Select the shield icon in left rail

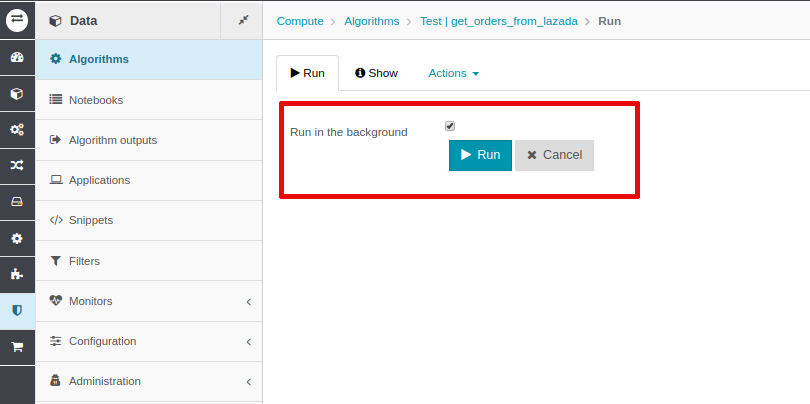coord(17,310)
